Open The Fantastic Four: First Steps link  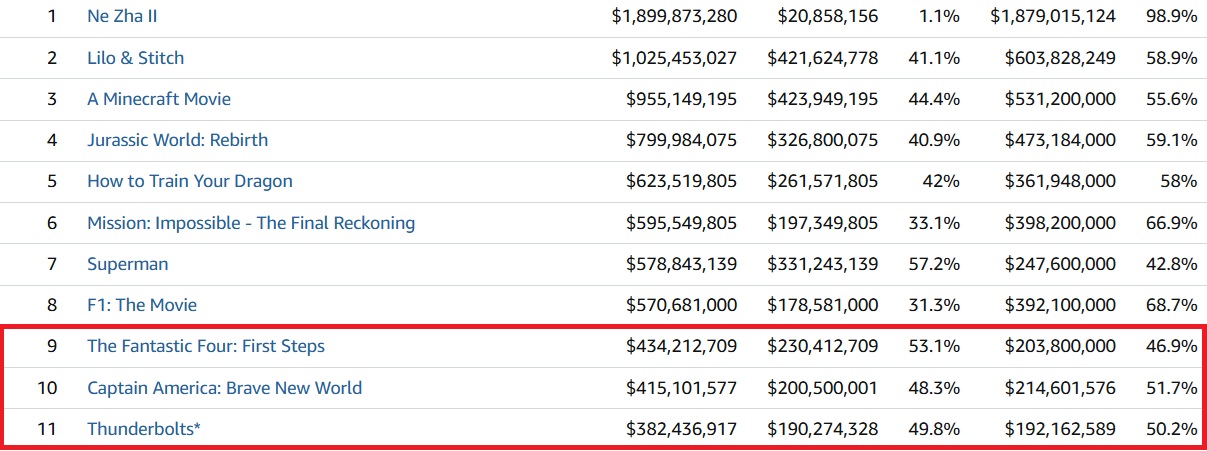[x=206, y=346]
